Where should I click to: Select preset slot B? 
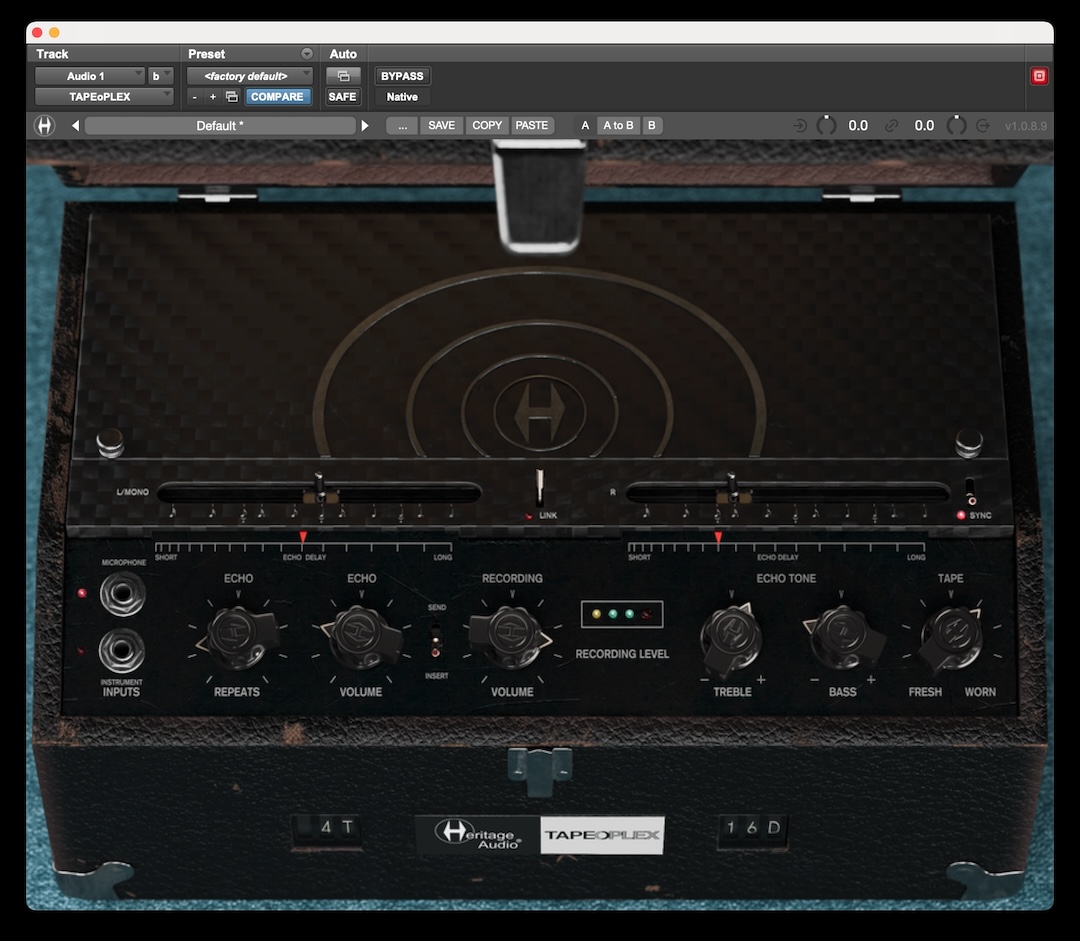(652, 125)
